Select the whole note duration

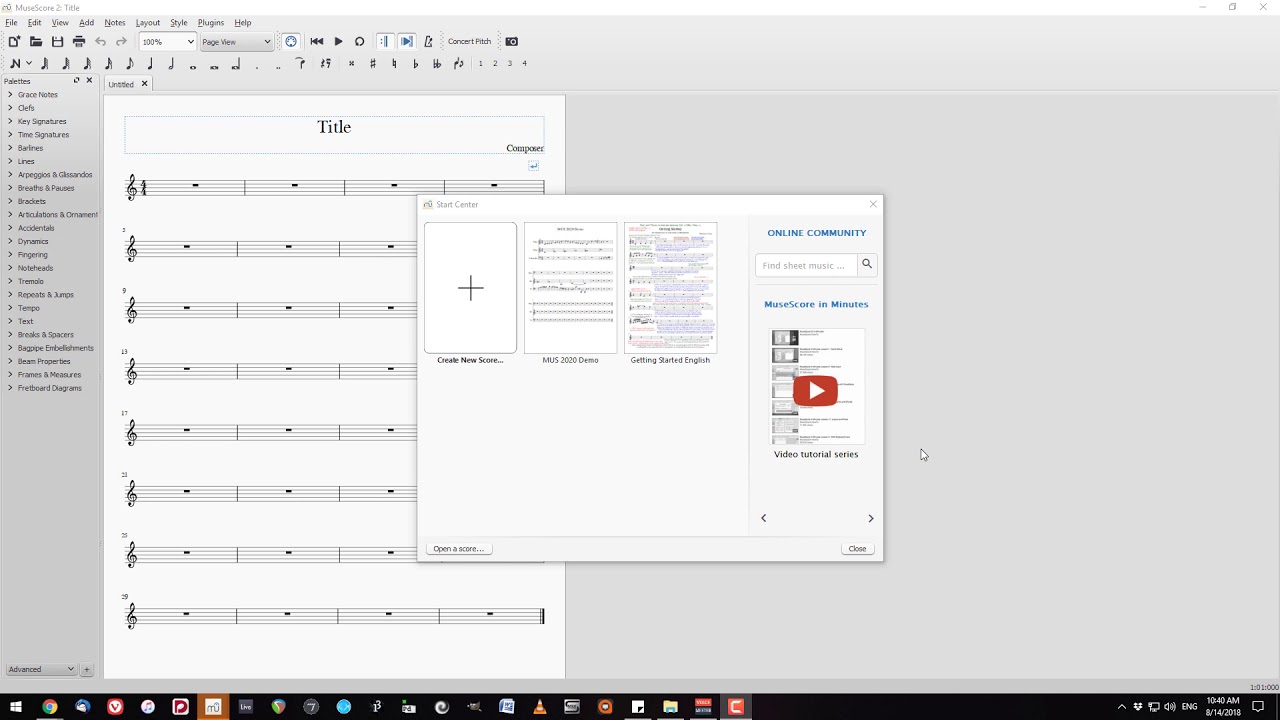(x=193, y=66)
